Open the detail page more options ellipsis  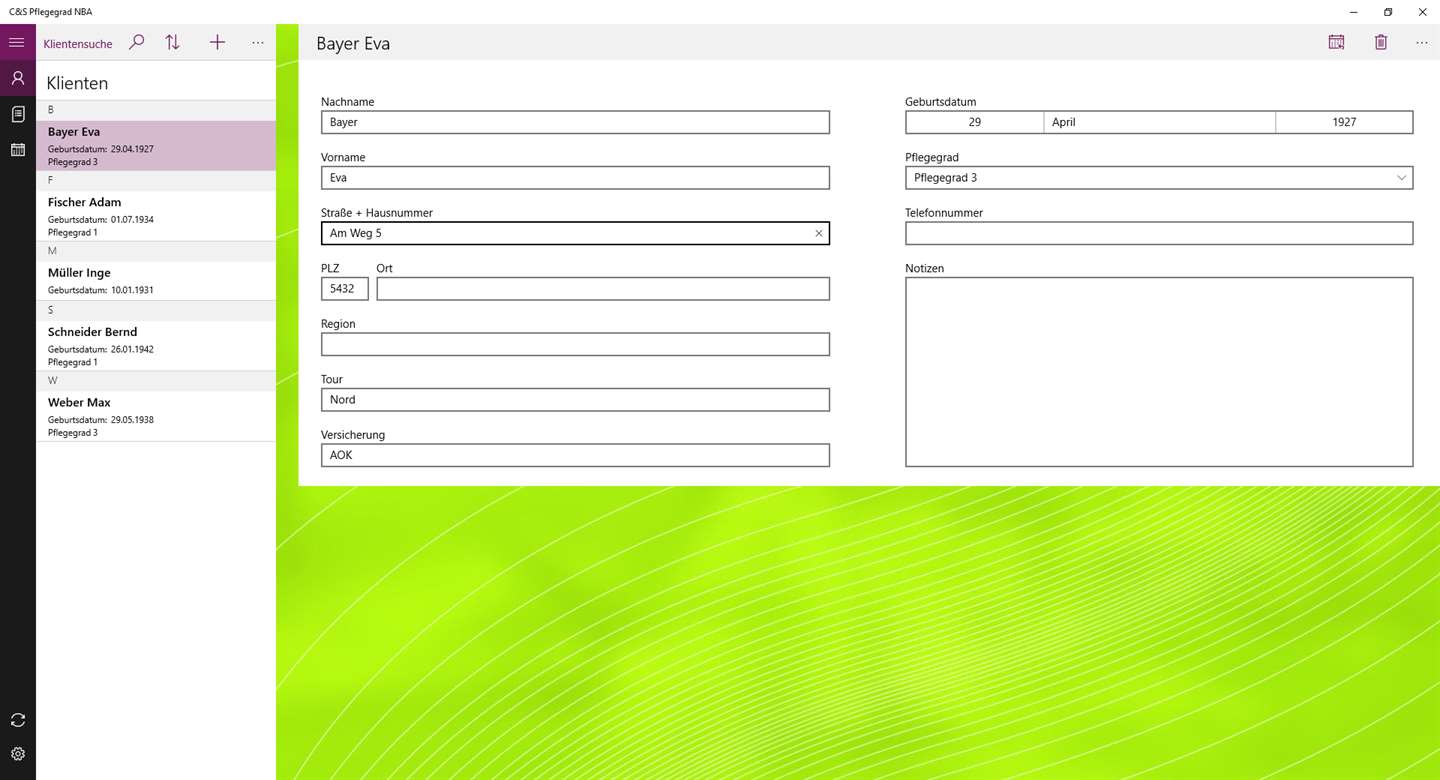(x=1422, y=42)
